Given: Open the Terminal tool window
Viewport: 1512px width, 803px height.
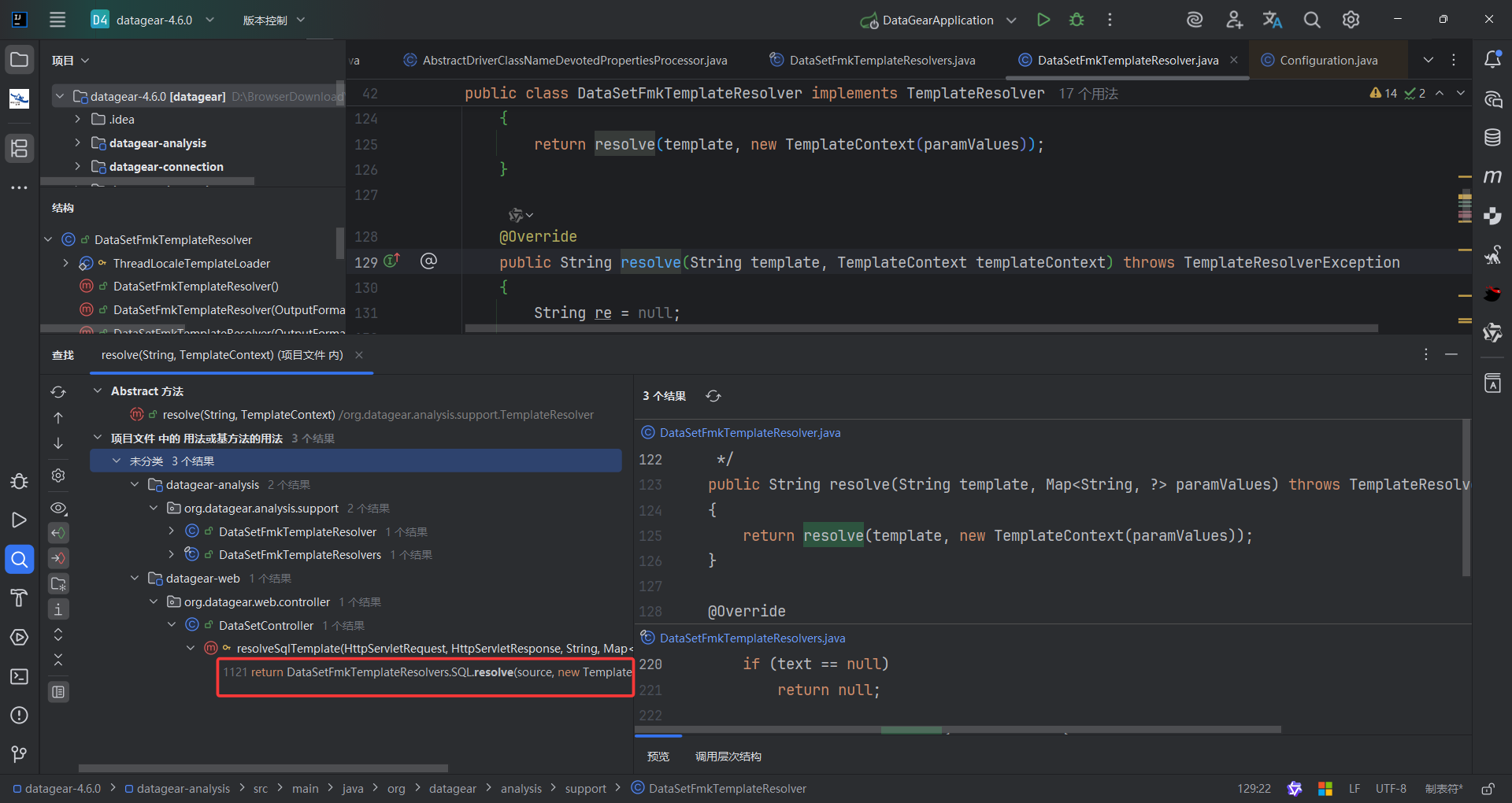Looking at the screenshot, I should coord(19,676).
